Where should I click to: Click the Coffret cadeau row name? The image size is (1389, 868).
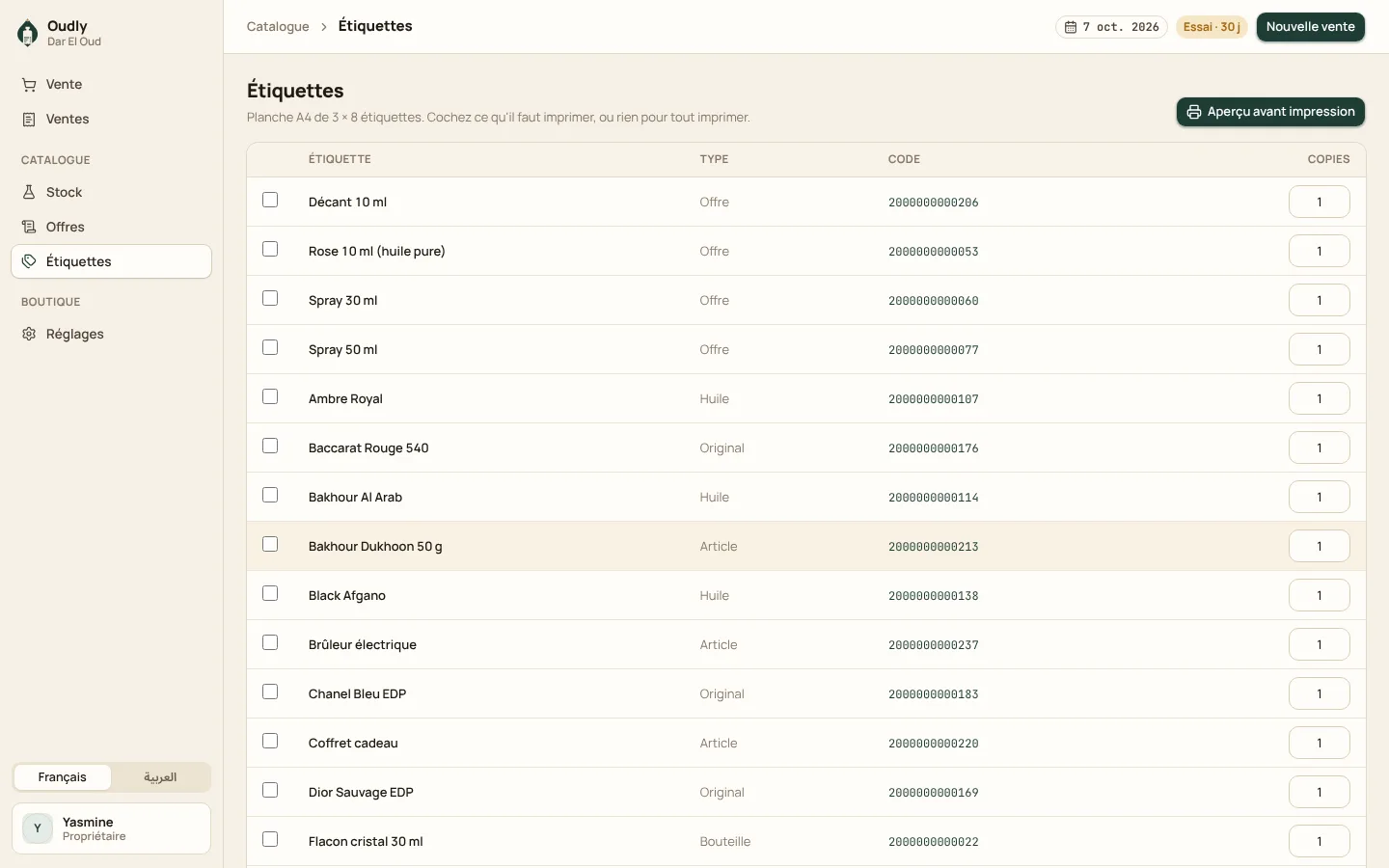pos(353,744)
